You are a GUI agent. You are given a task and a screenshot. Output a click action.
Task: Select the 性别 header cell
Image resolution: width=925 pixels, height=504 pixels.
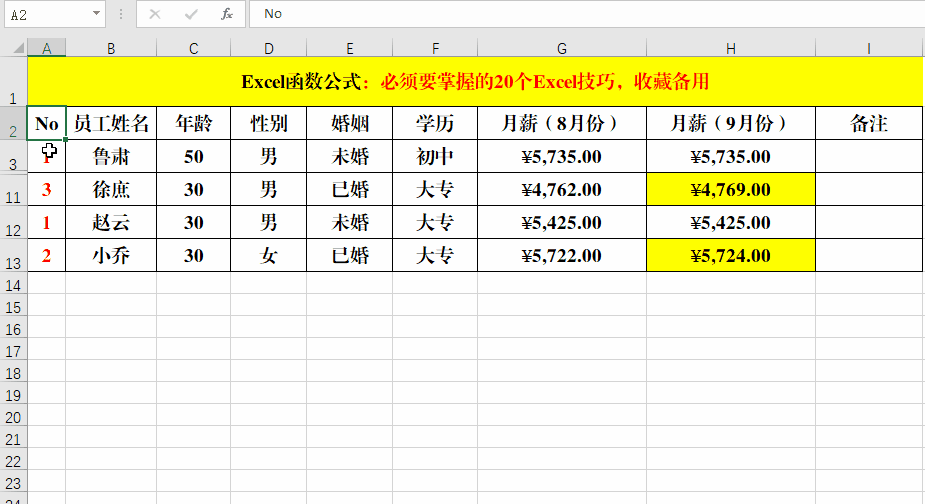point(268,123)
